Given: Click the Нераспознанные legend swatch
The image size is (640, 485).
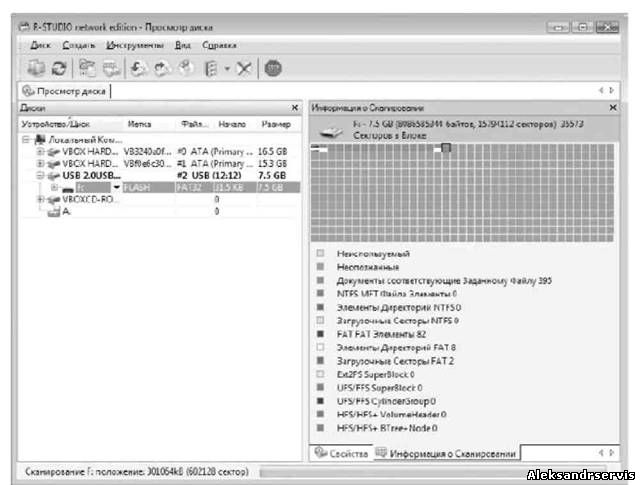Looking at the screenshot, I should [x=320, y=267].
